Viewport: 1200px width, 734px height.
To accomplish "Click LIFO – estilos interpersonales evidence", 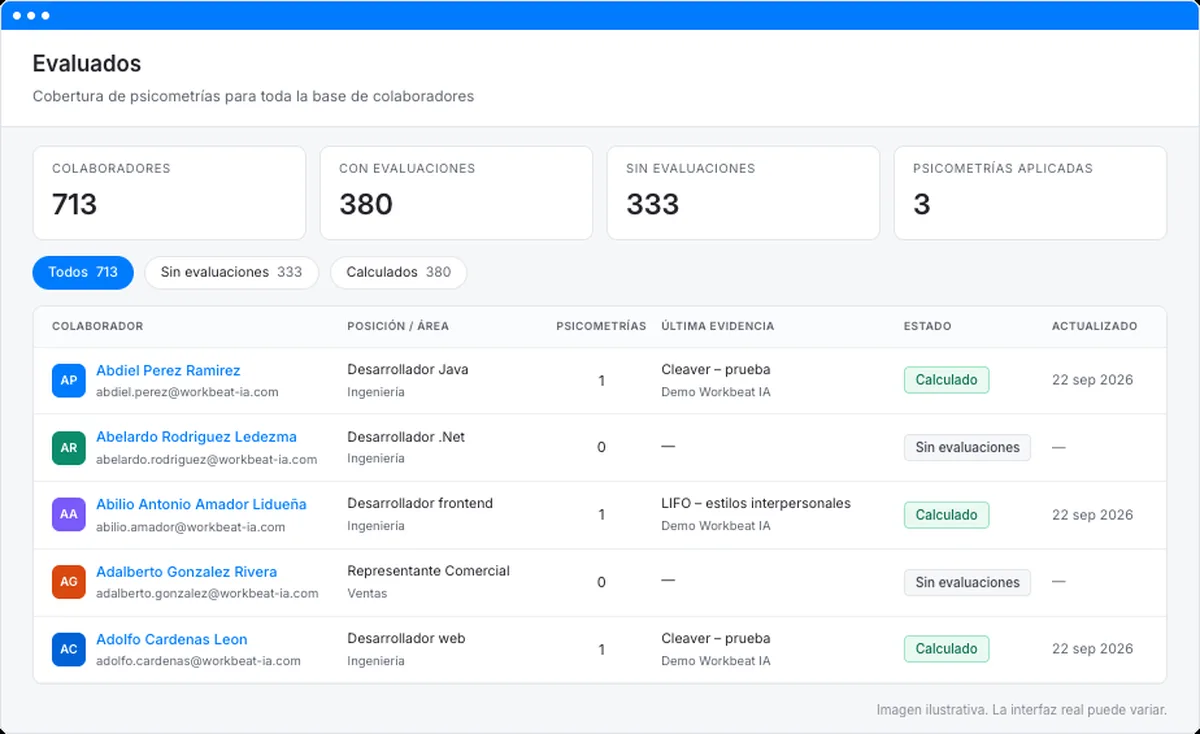I will pos(756,503).
